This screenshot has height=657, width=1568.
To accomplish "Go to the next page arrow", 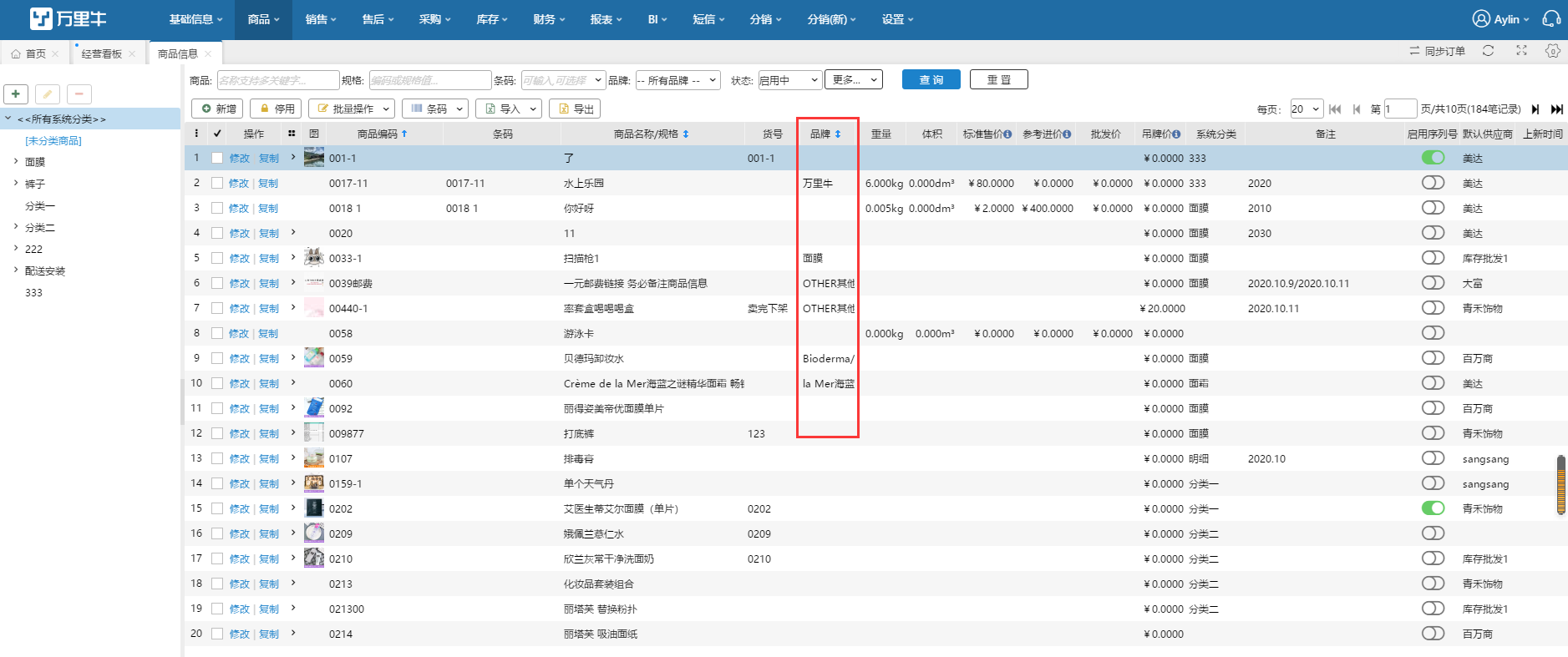I will click(x=1535, y=109).
